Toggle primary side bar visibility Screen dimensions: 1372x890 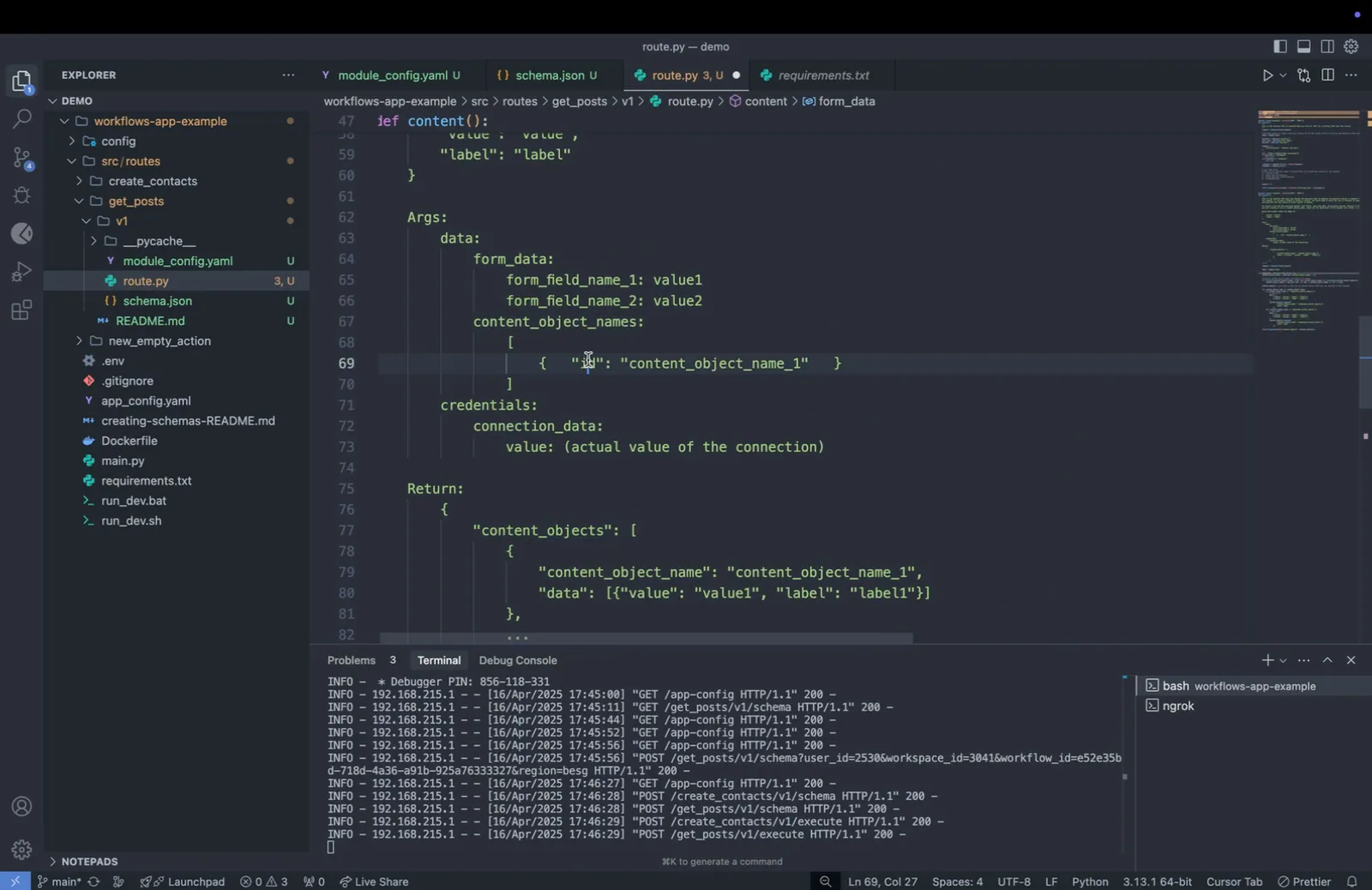pyautogui.click(x=1280, y=46)
